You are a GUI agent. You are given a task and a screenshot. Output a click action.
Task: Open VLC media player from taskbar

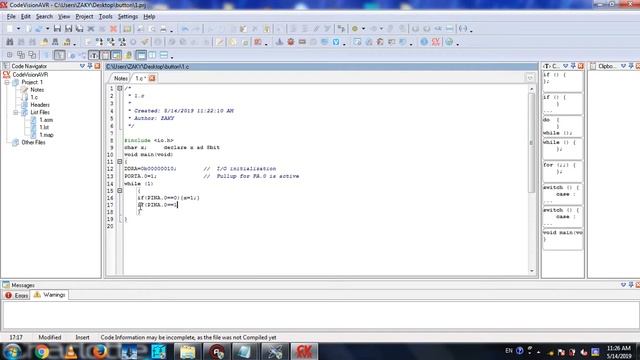pos(71,351)
